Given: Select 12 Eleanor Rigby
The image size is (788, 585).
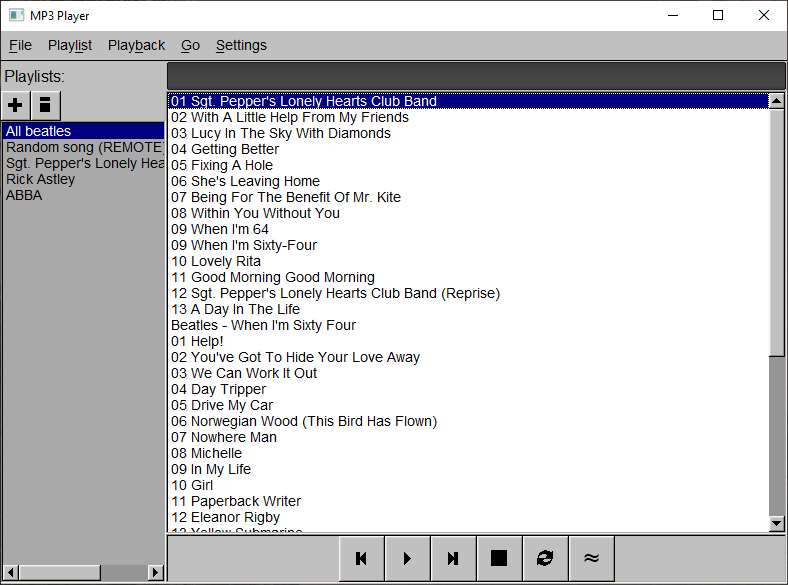Looking at the screenshot, I should coord(468,518).
